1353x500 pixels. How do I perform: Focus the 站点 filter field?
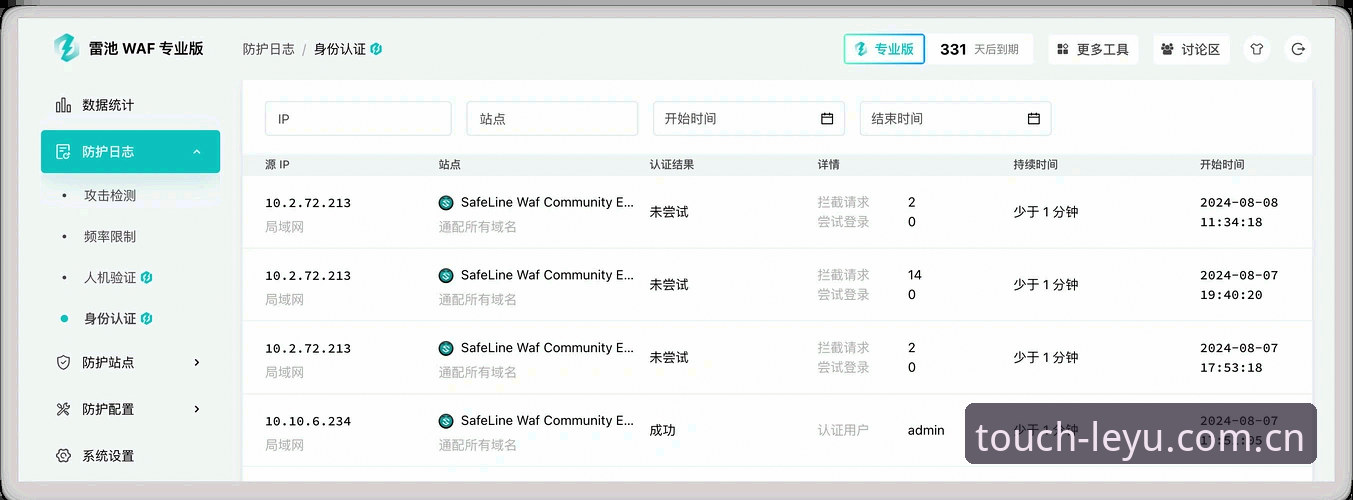tap(552, 118)
